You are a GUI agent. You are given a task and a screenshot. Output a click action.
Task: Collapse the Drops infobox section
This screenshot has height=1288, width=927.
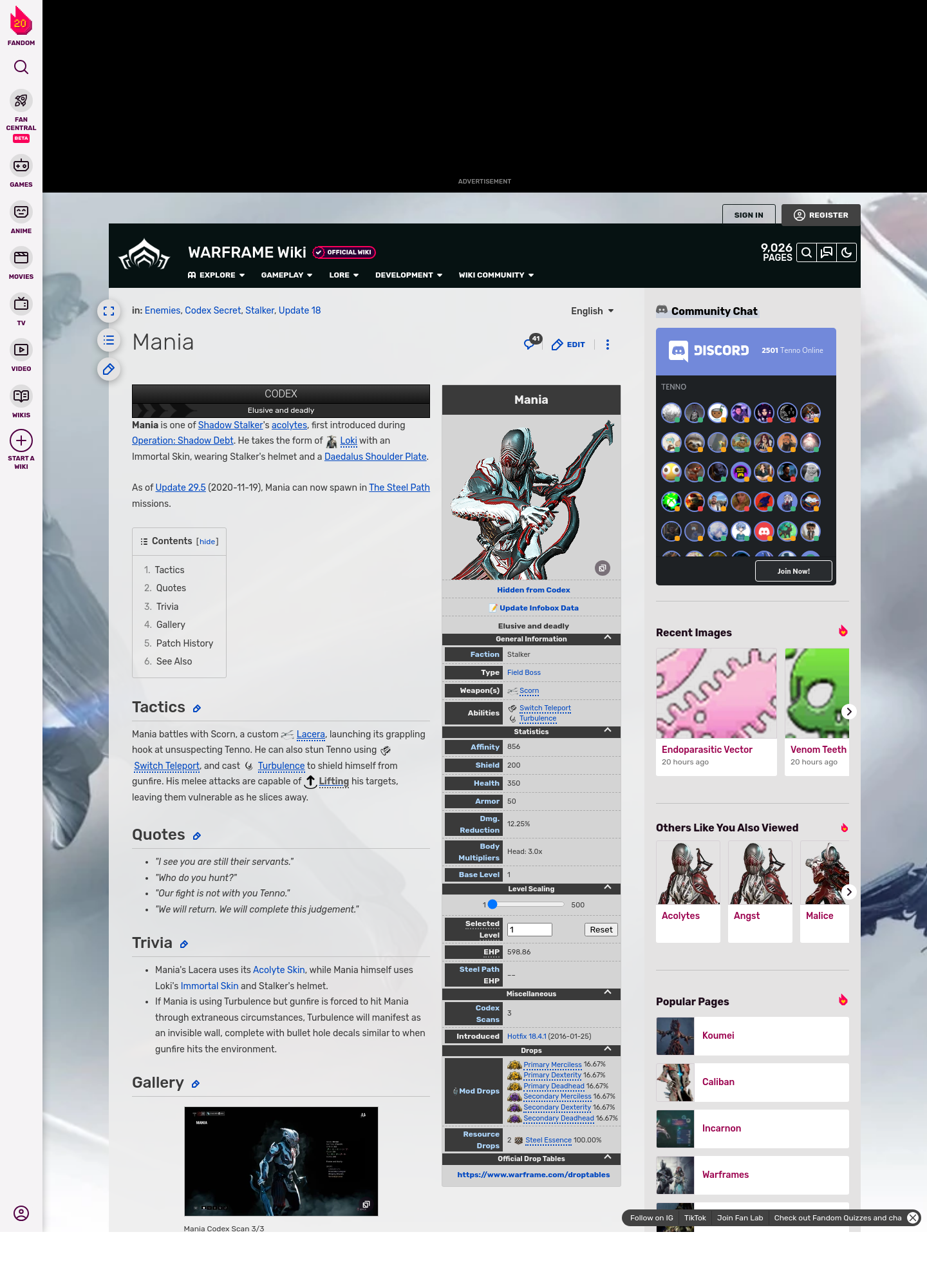608,1049
